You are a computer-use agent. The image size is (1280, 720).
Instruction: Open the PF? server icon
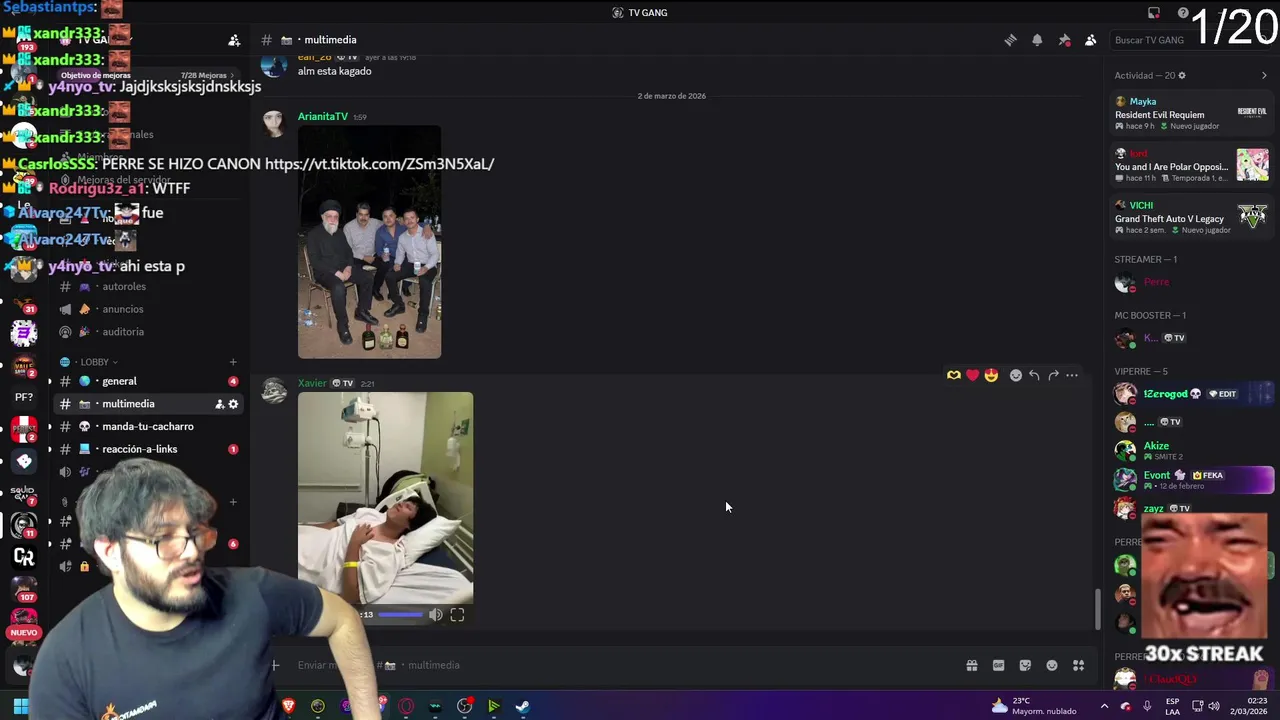[24, 397]
